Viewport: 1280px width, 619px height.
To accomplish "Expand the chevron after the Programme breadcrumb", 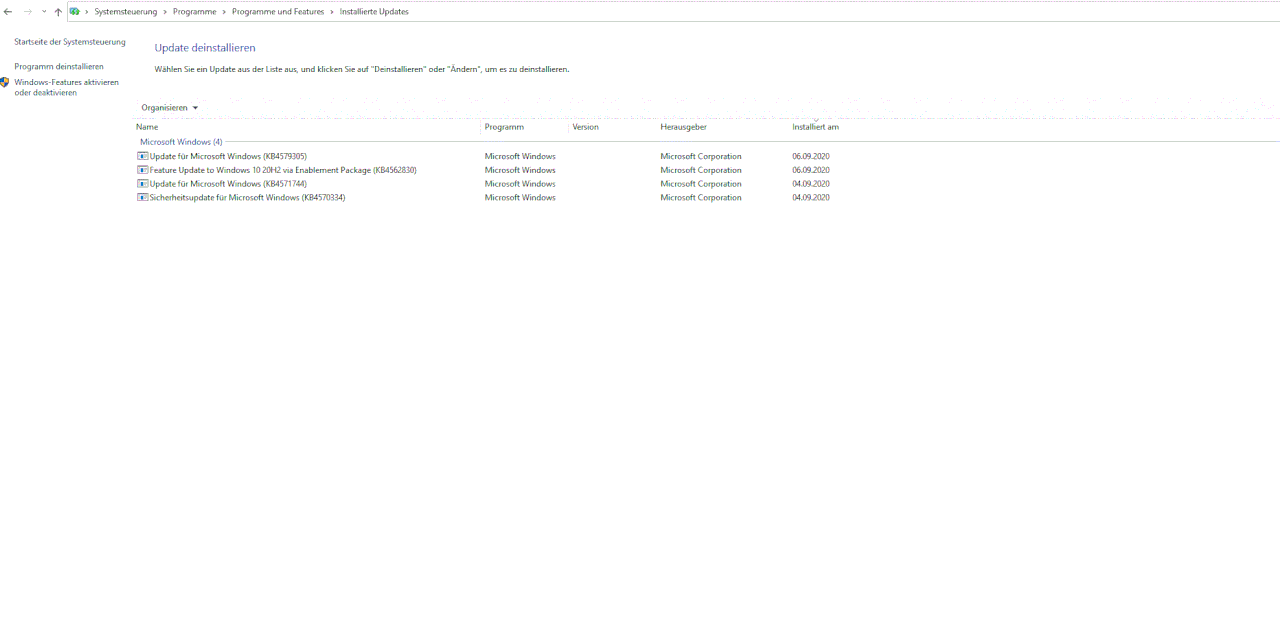I will point(224,12).
